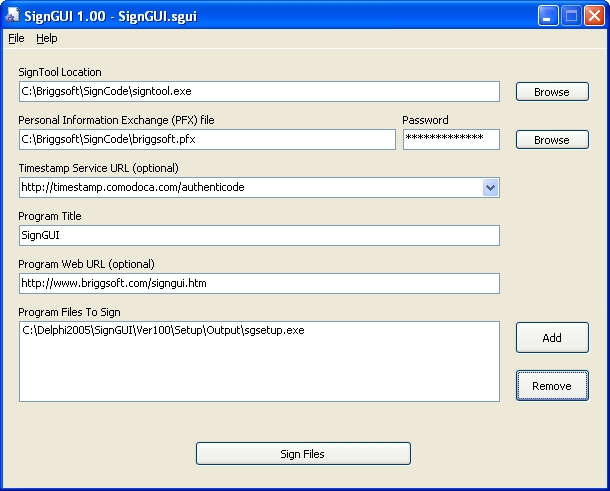Maximize the SignGUI window
This screenshot has width=610, height=491.
571,16
